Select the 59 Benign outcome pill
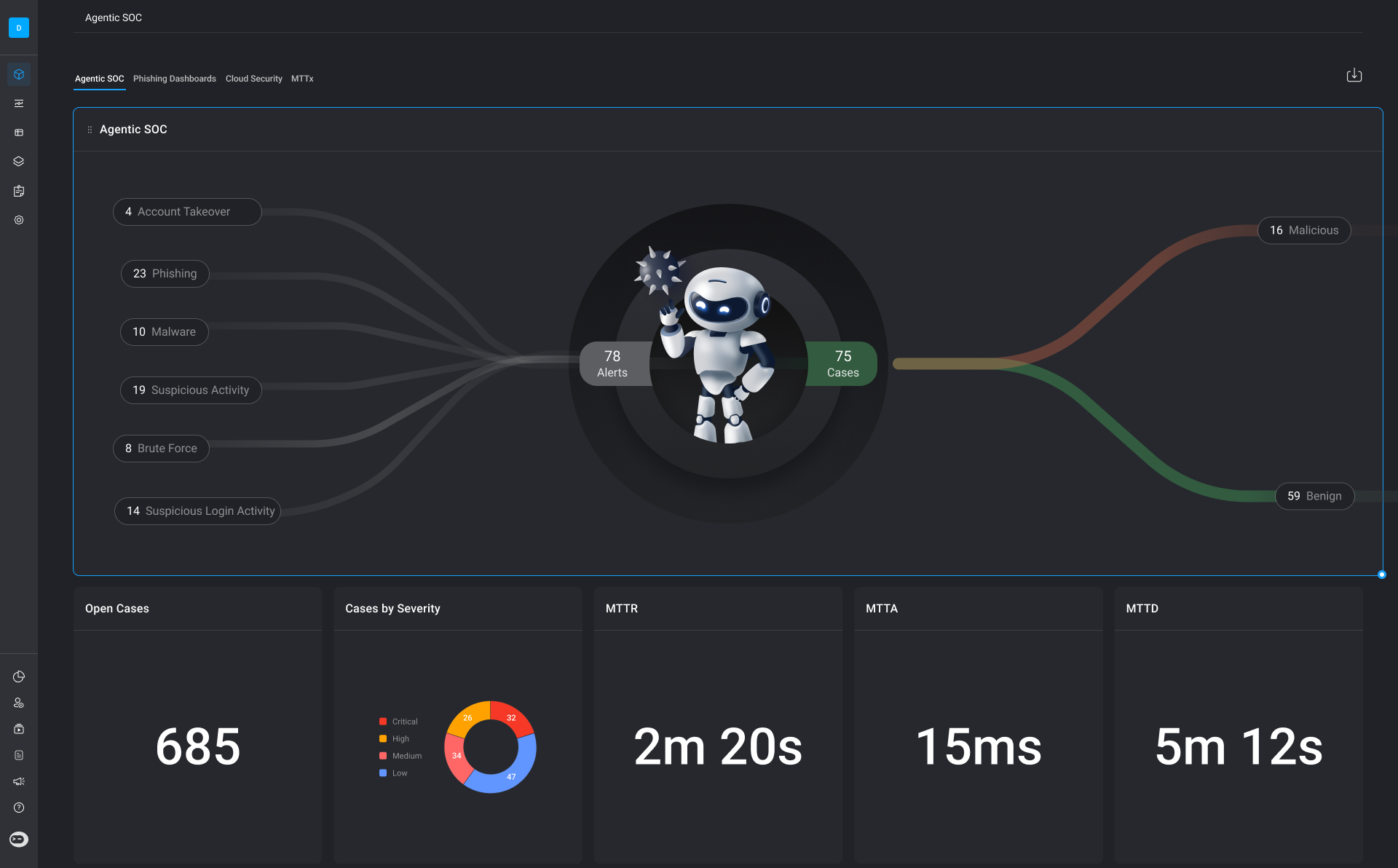1398x868 pixels. point(1314,496)
